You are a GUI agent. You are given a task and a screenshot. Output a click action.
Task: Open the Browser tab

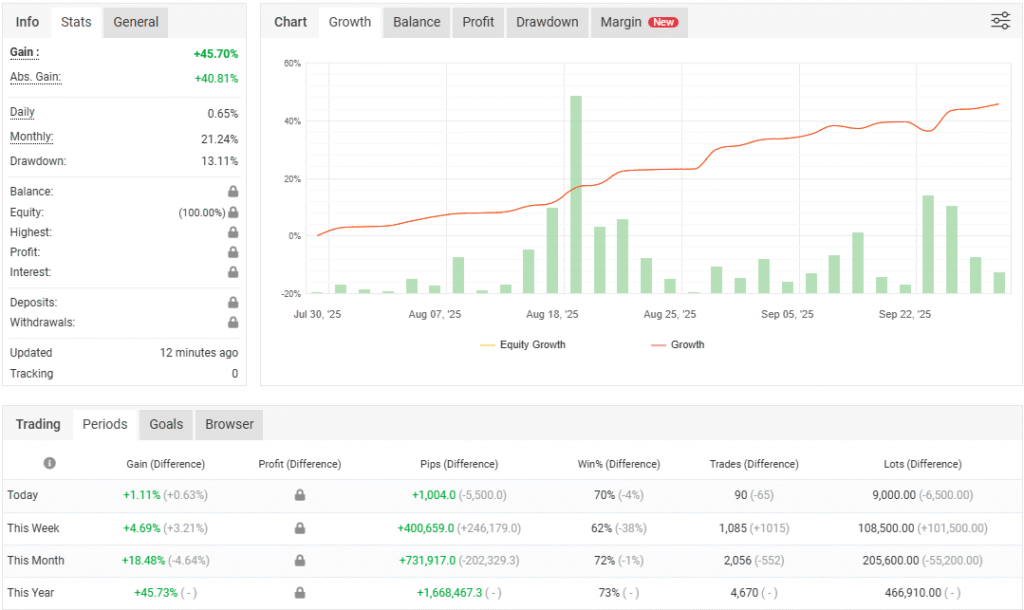tap(229, 424)
